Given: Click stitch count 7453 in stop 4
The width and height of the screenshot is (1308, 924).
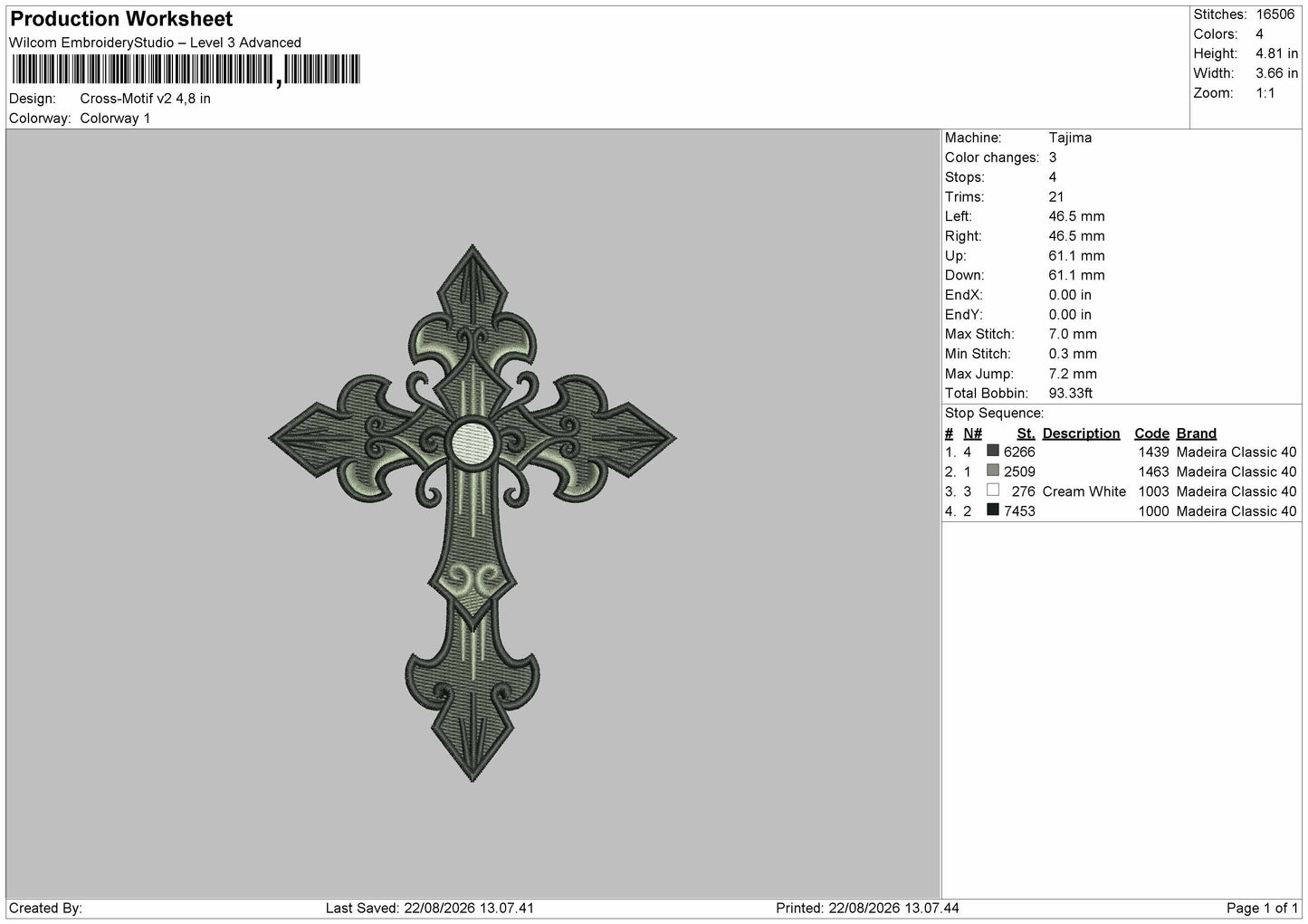Looking at the screenshot, I should 1019,510.
